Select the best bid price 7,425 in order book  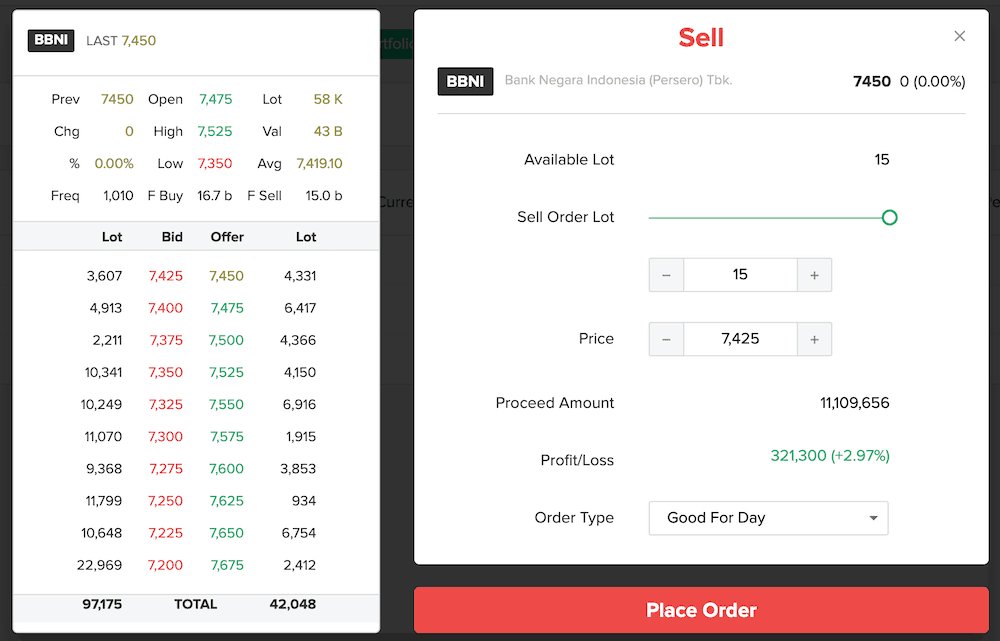click(166, 275)
